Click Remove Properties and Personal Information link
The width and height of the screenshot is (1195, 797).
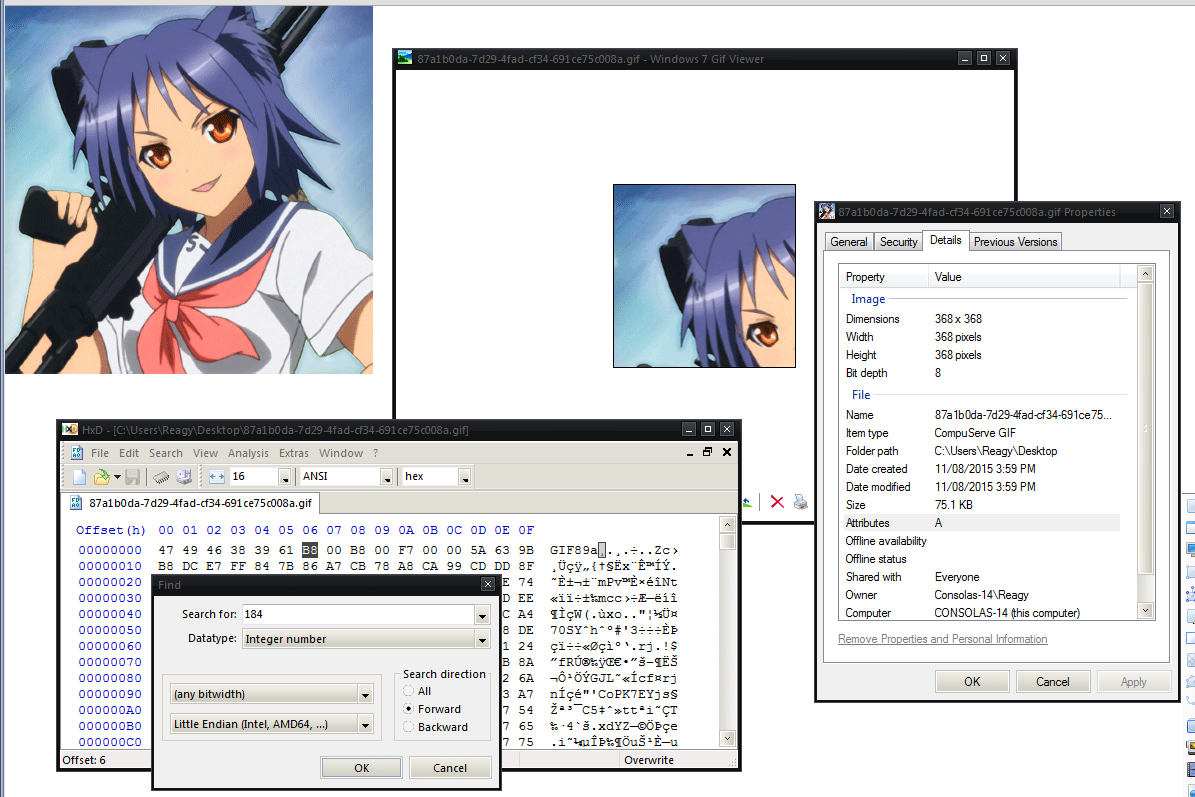[x=943, y=639]
